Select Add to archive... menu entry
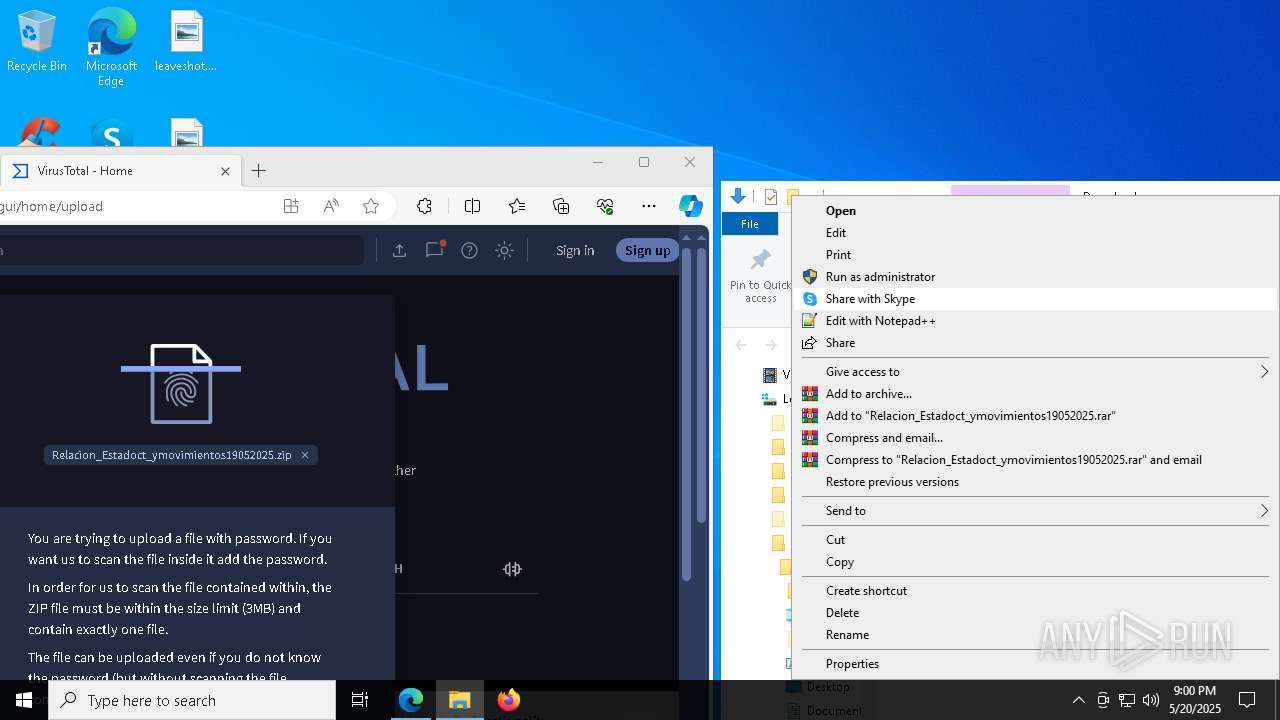 tap(1035, 393)
